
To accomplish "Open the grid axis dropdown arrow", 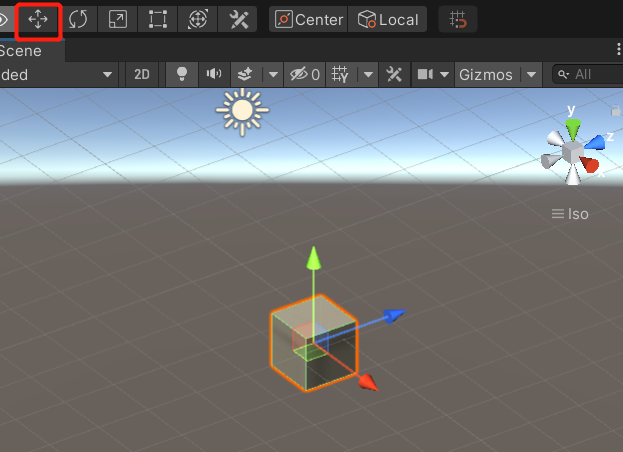I will 368,74.
